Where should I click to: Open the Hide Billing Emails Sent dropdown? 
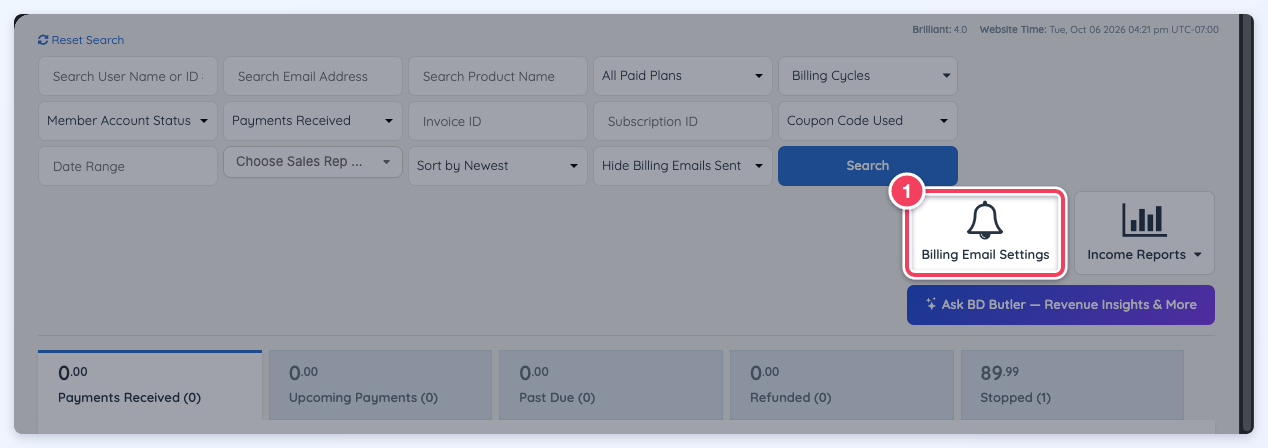click(x=683, y=166)
